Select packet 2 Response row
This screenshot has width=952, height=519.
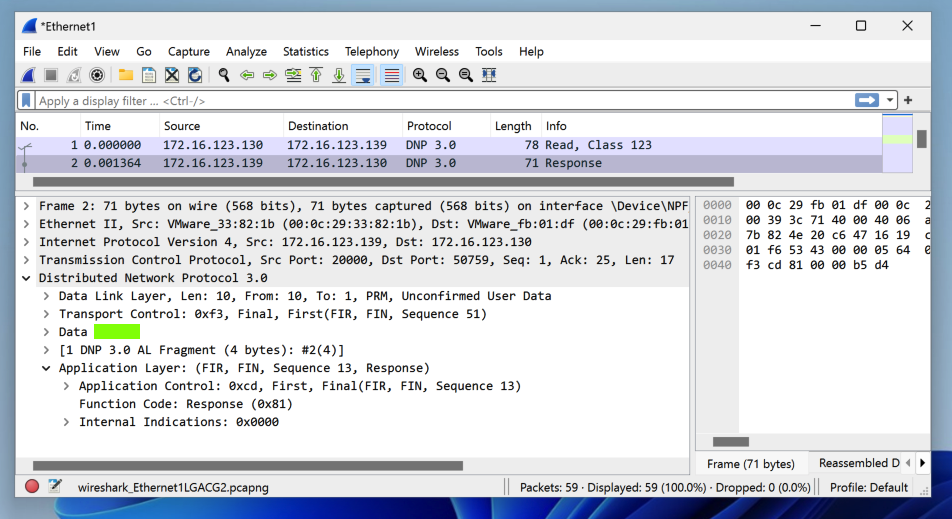point(449,163)
